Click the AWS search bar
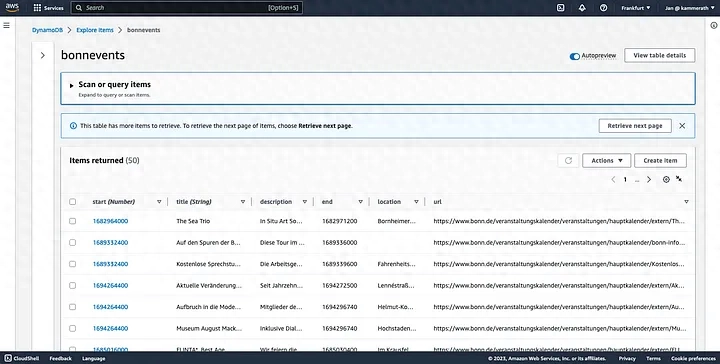Image resolution: width=720 pixels, height=364 pixels. point(186,8)
